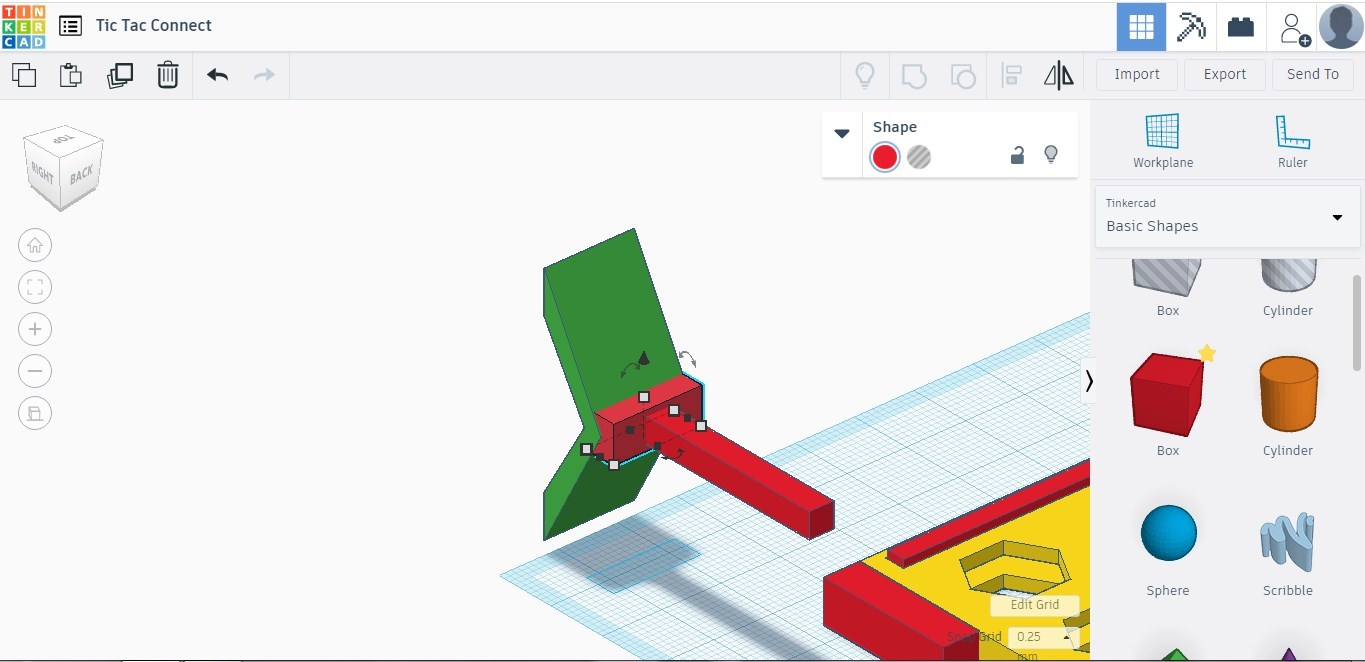
Task: Show all hidden objects with the lightbulb icon
Action: pos(865,74)
